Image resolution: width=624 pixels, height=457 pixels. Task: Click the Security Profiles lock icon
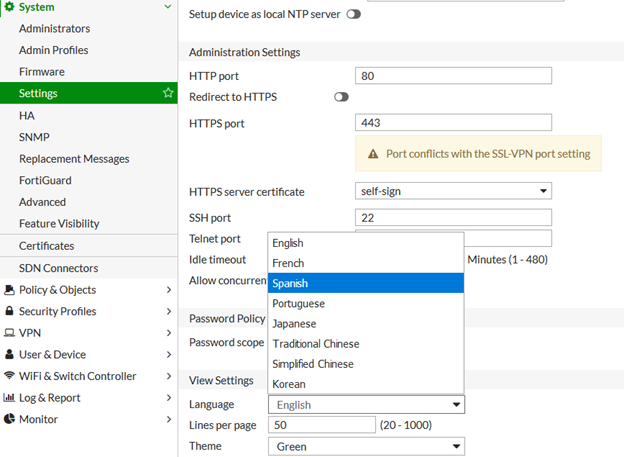(x=9, y=312)
